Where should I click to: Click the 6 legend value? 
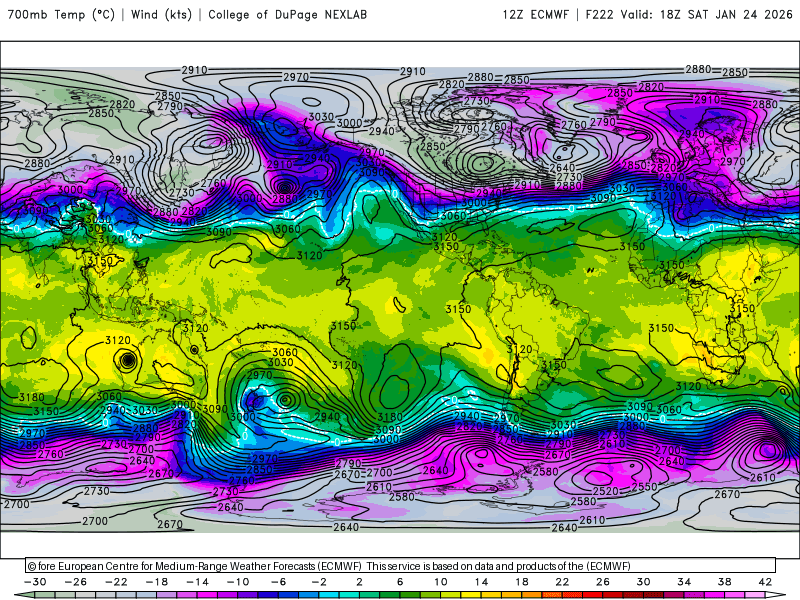pyautogui.click(x=400, y=582)
